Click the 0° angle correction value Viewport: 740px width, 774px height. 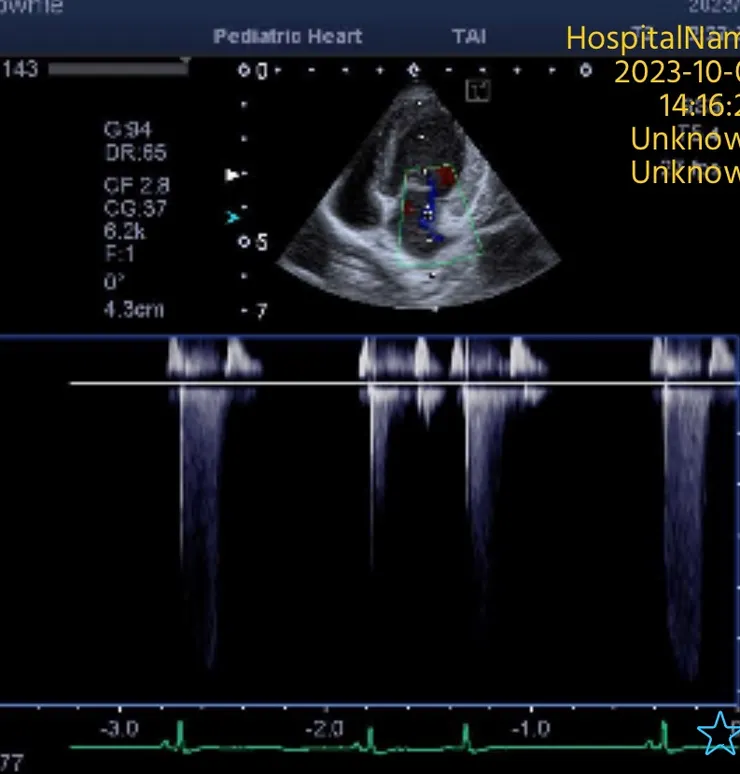[114, 281]
